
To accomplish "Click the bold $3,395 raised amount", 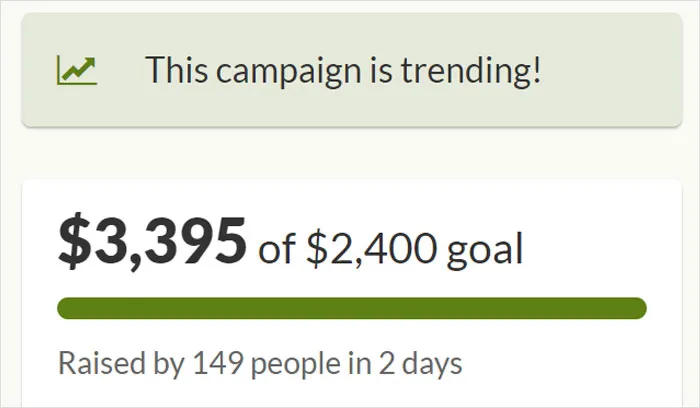I will pos(152,241).
